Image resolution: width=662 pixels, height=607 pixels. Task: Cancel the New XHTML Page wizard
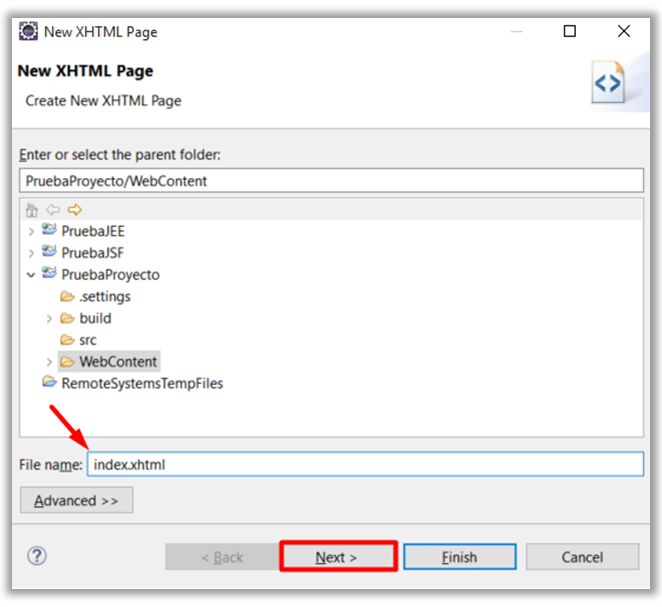582,557
